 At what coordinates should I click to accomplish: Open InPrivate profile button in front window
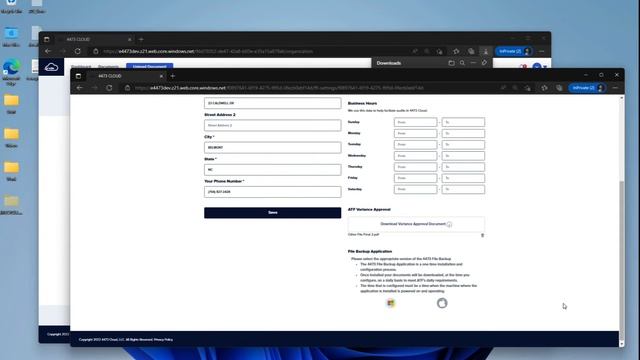coord(587,88)
